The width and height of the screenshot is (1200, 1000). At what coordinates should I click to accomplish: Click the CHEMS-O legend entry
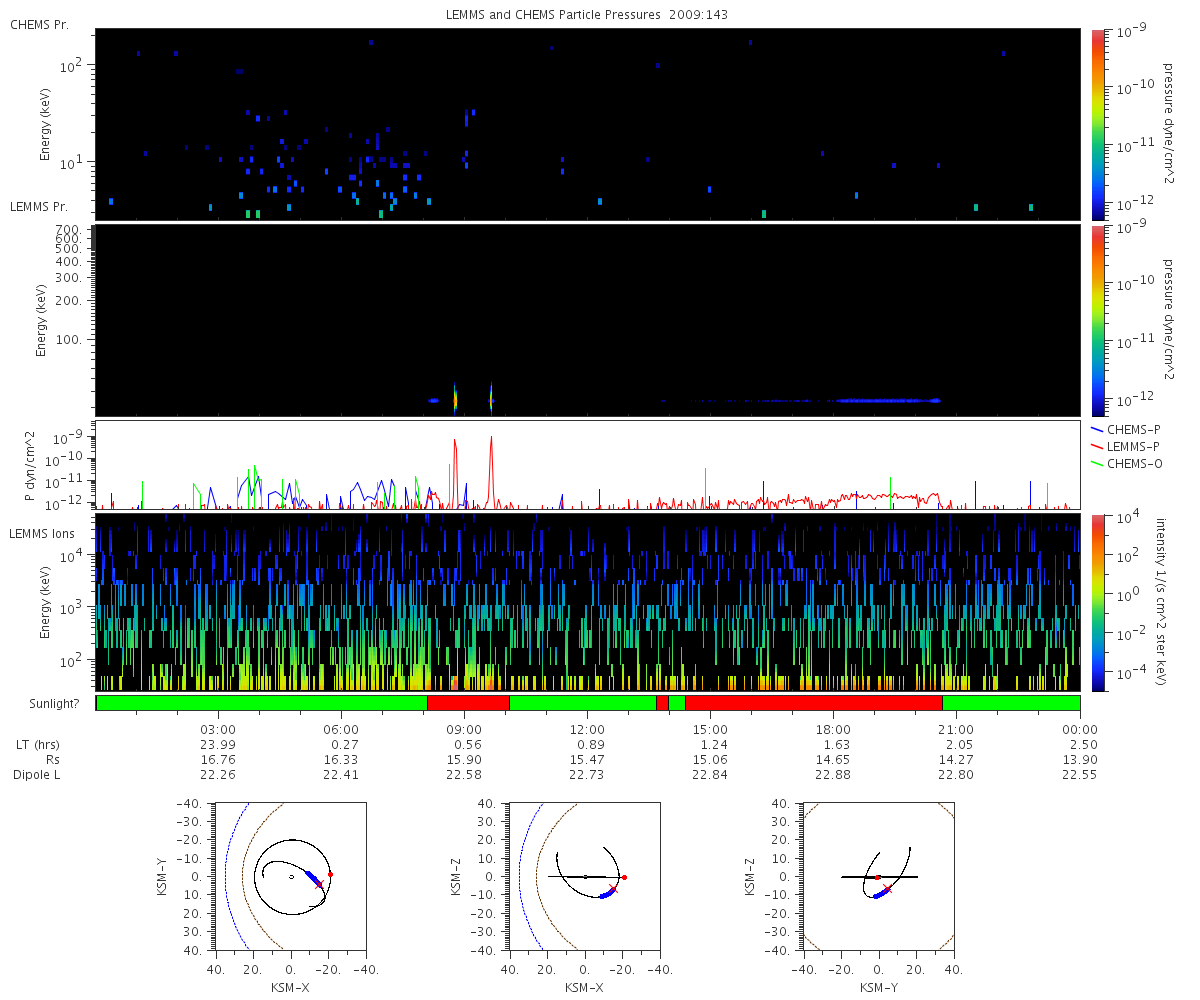pos(1127,463)
